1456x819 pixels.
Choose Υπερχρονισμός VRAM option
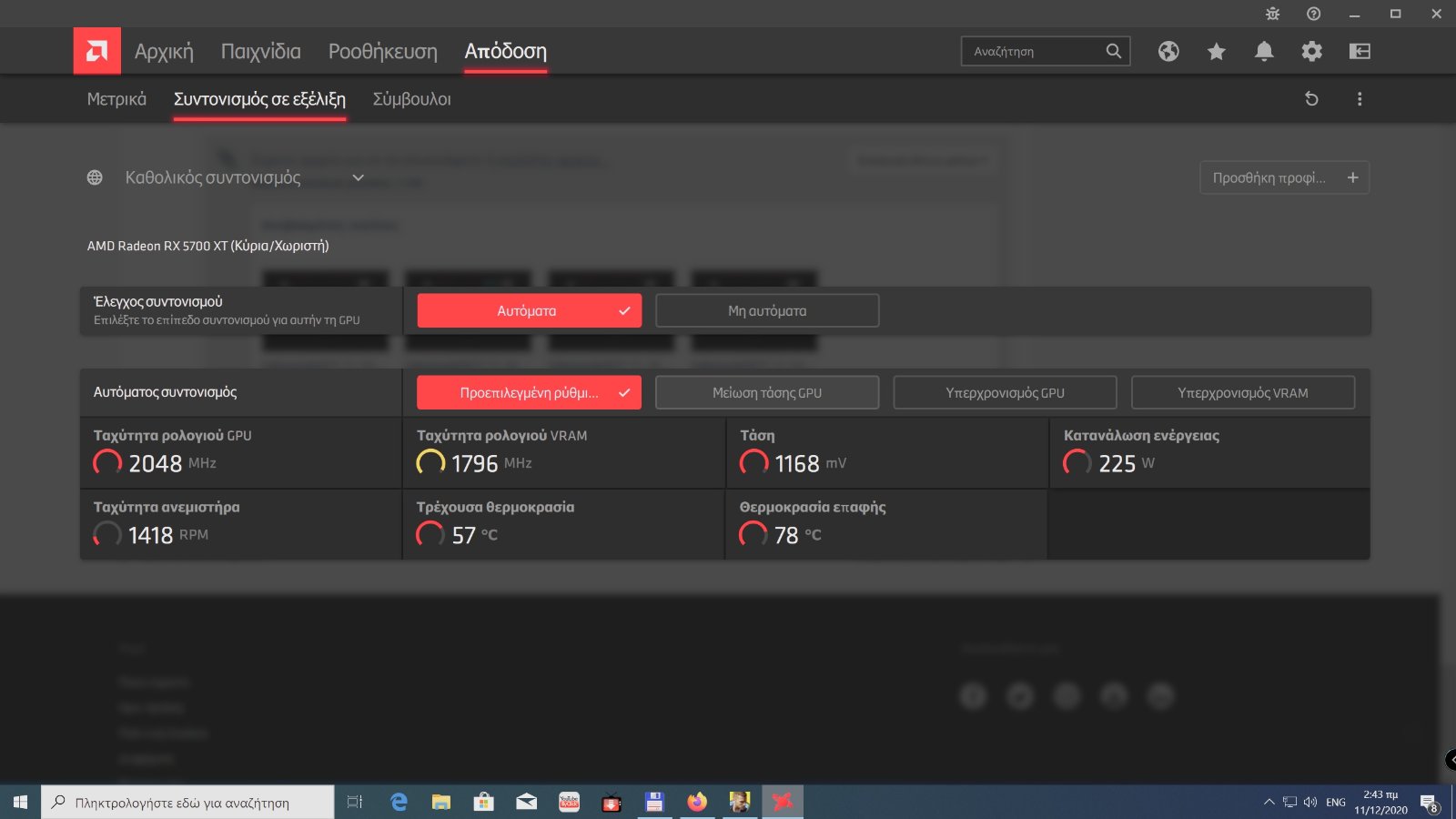pos(1243,392)
